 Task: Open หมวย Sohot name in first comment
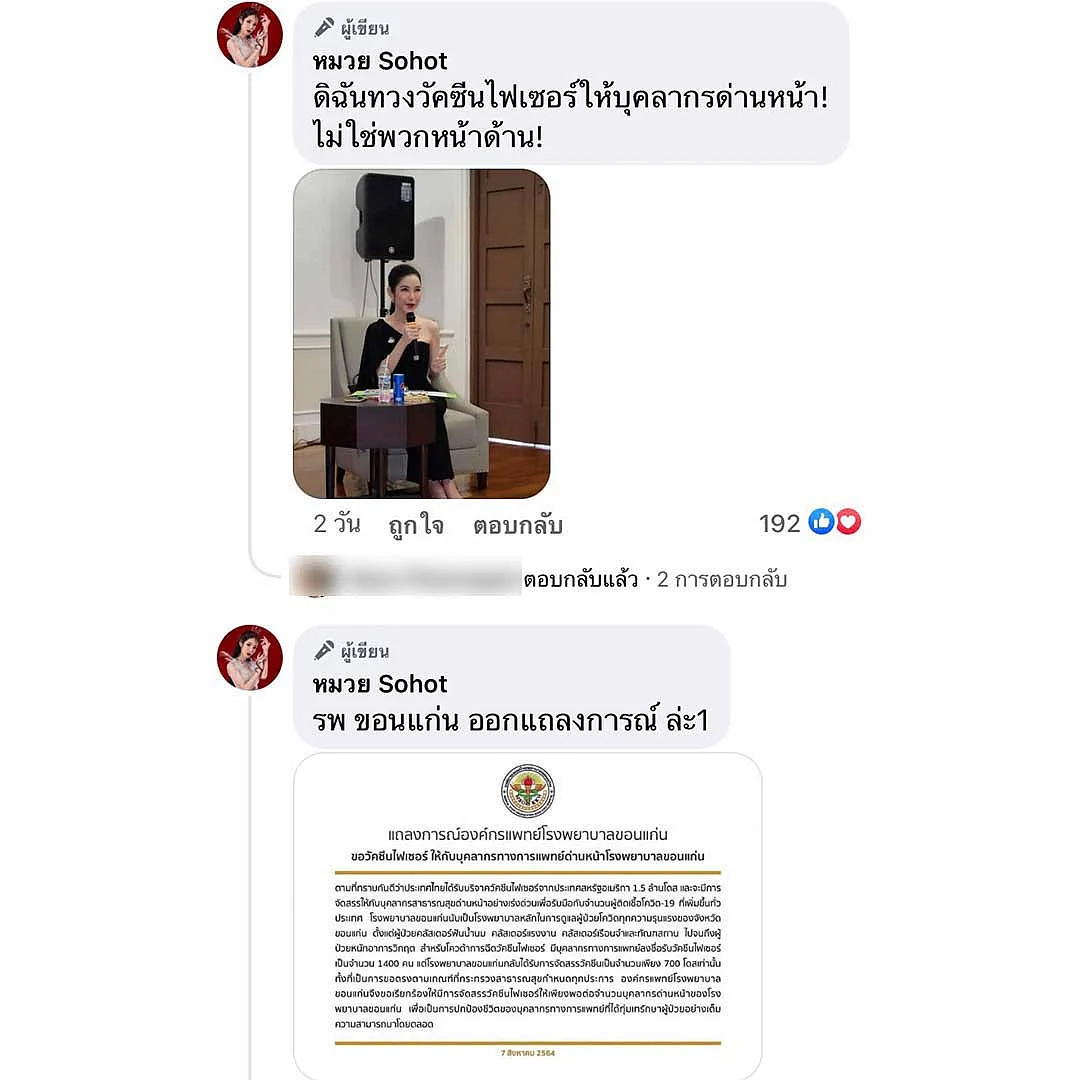click(x=380, y=61)
